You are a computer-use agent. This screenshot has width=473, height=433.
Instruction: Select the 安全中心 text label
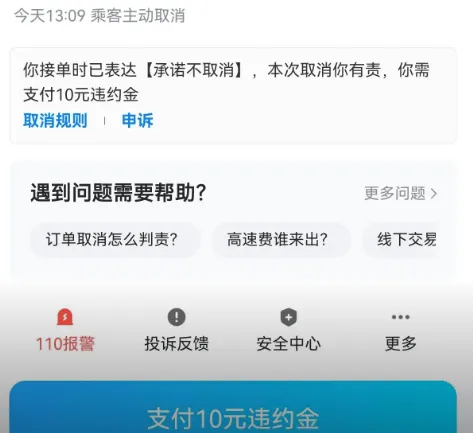(x=289, y=344)
